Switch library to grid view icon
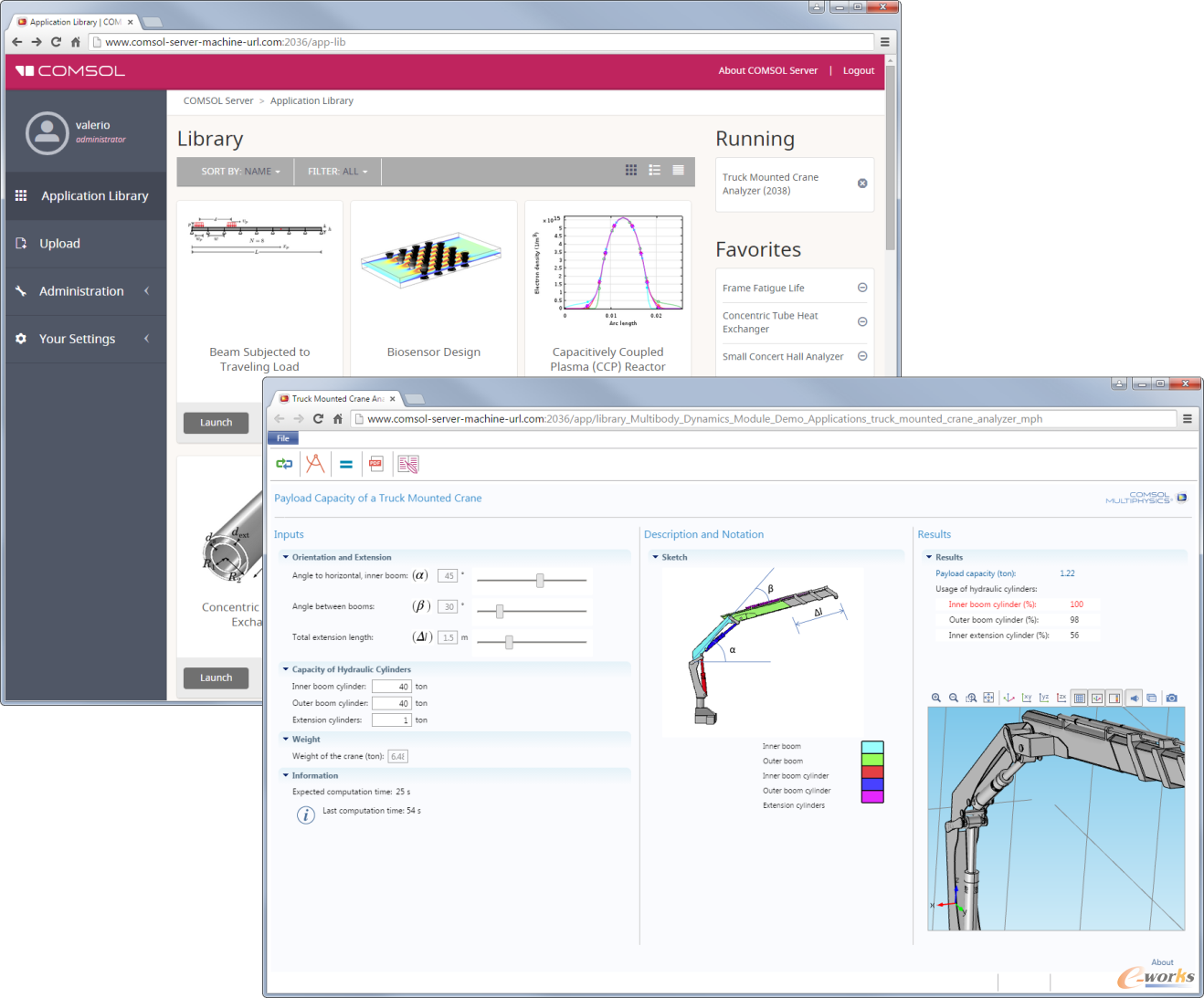The image size is (1204, 998). tap(631, 170)
